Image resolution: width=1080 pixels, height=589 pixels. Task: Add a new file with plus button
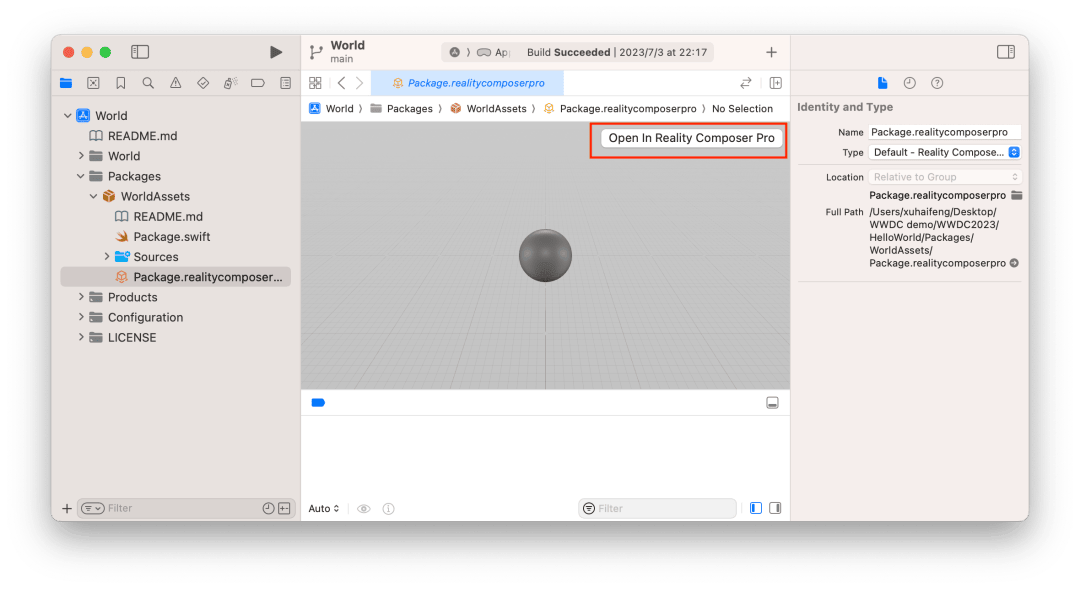[x=67, y=508]
